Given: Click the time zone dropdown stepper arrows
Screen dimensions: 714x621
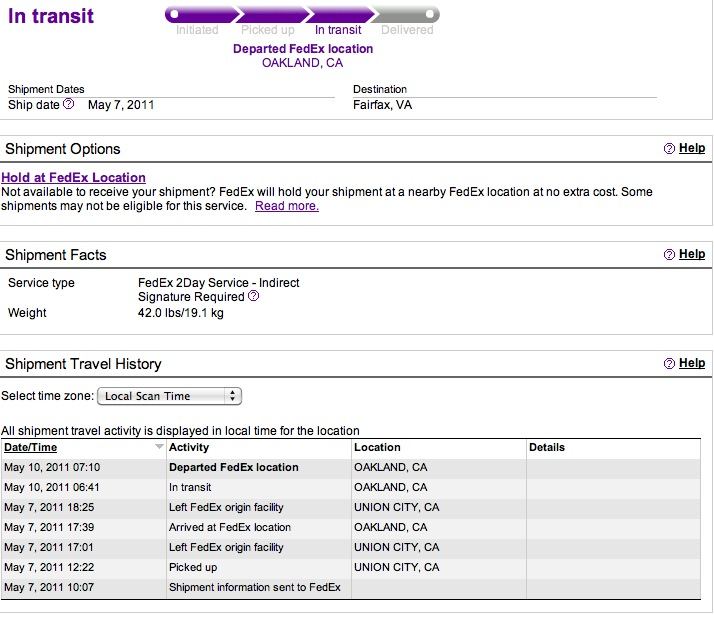Looking at the screenshot, I should 233,396.
